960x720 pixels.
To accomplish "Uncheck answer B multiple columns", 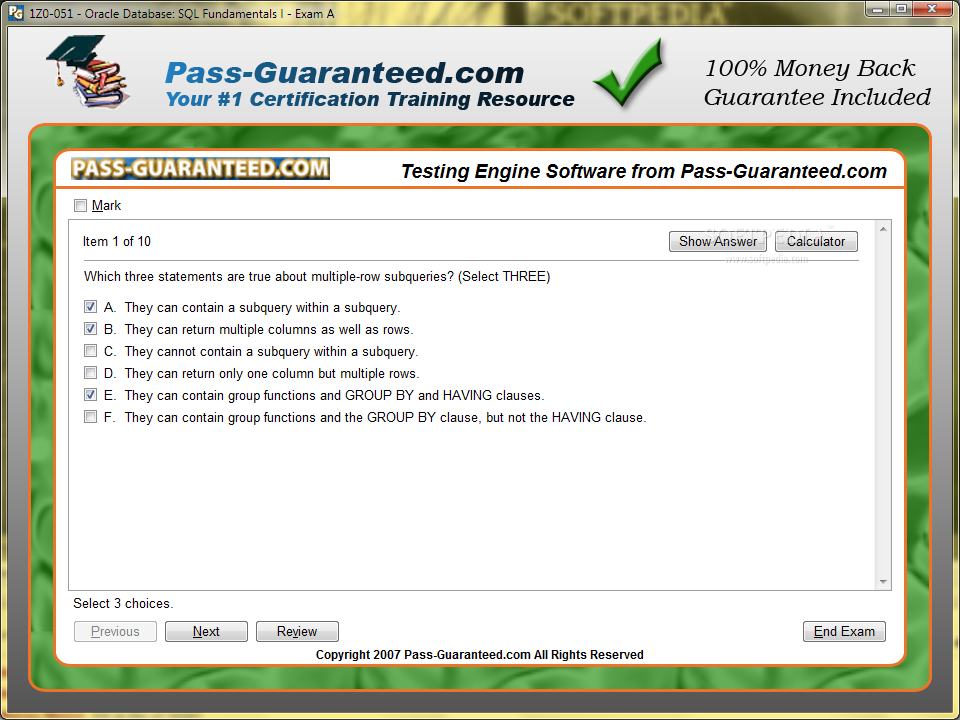I will pyautogui.click(x=91, y=329).
